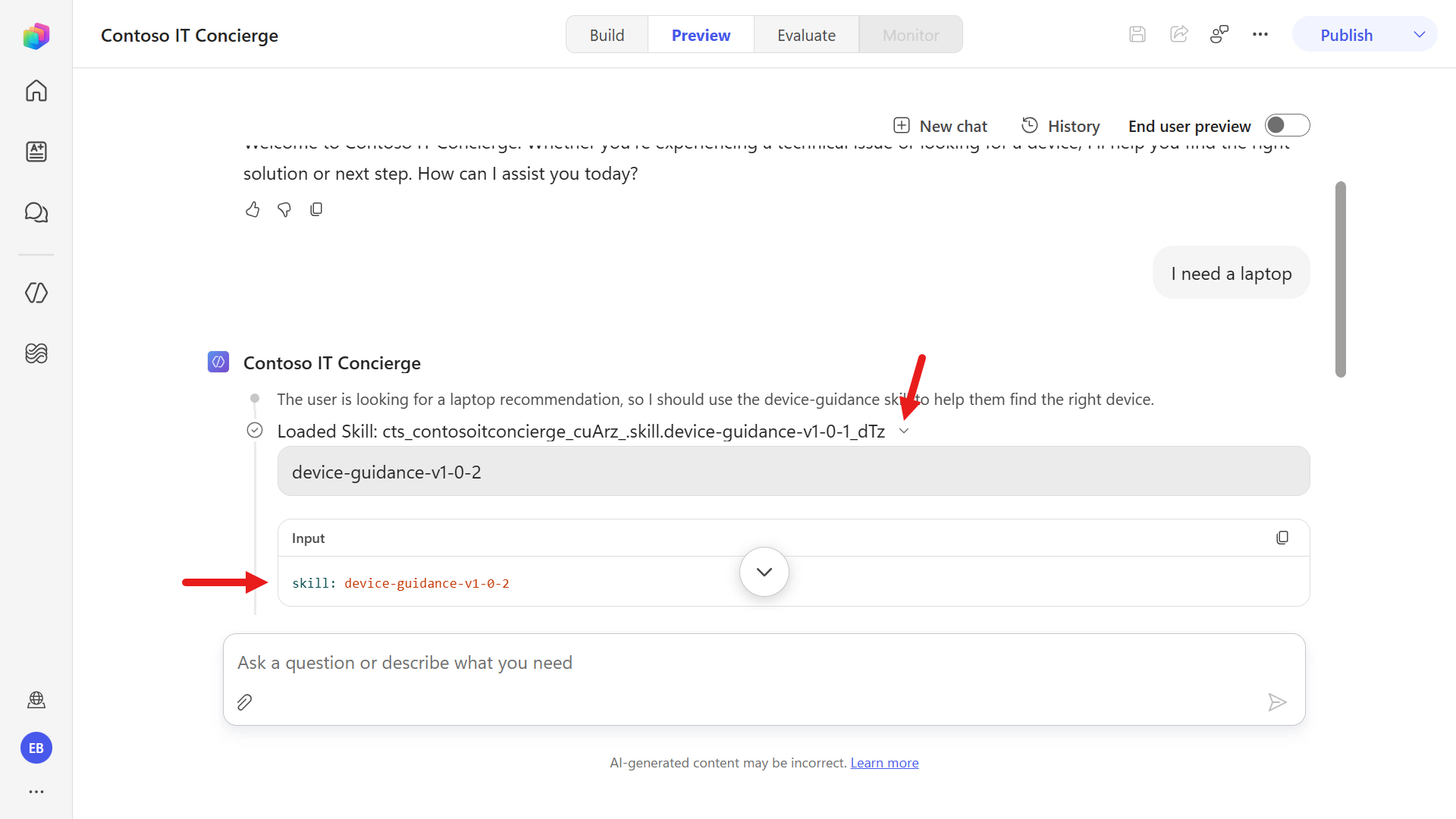1456x819 pixels.
Task: Click the device-guidance-v1-0-2 skill name box
Action: point(793,472)
